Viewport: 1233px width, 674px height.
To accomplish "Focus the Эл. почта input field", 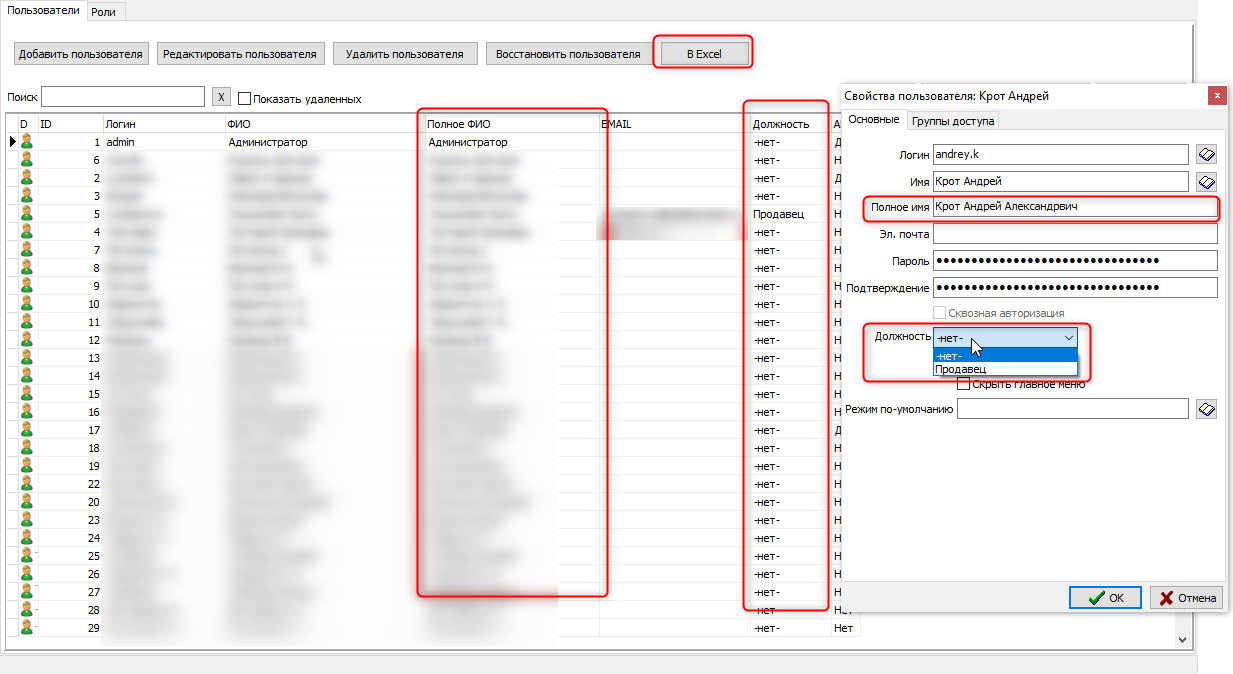I will pyautogui.click(x=1074, y=234).
